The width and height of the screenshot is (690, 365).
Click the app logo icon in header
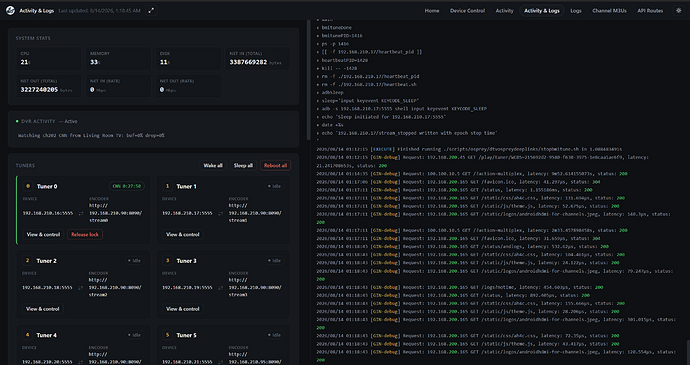click(x=10, y=11)
